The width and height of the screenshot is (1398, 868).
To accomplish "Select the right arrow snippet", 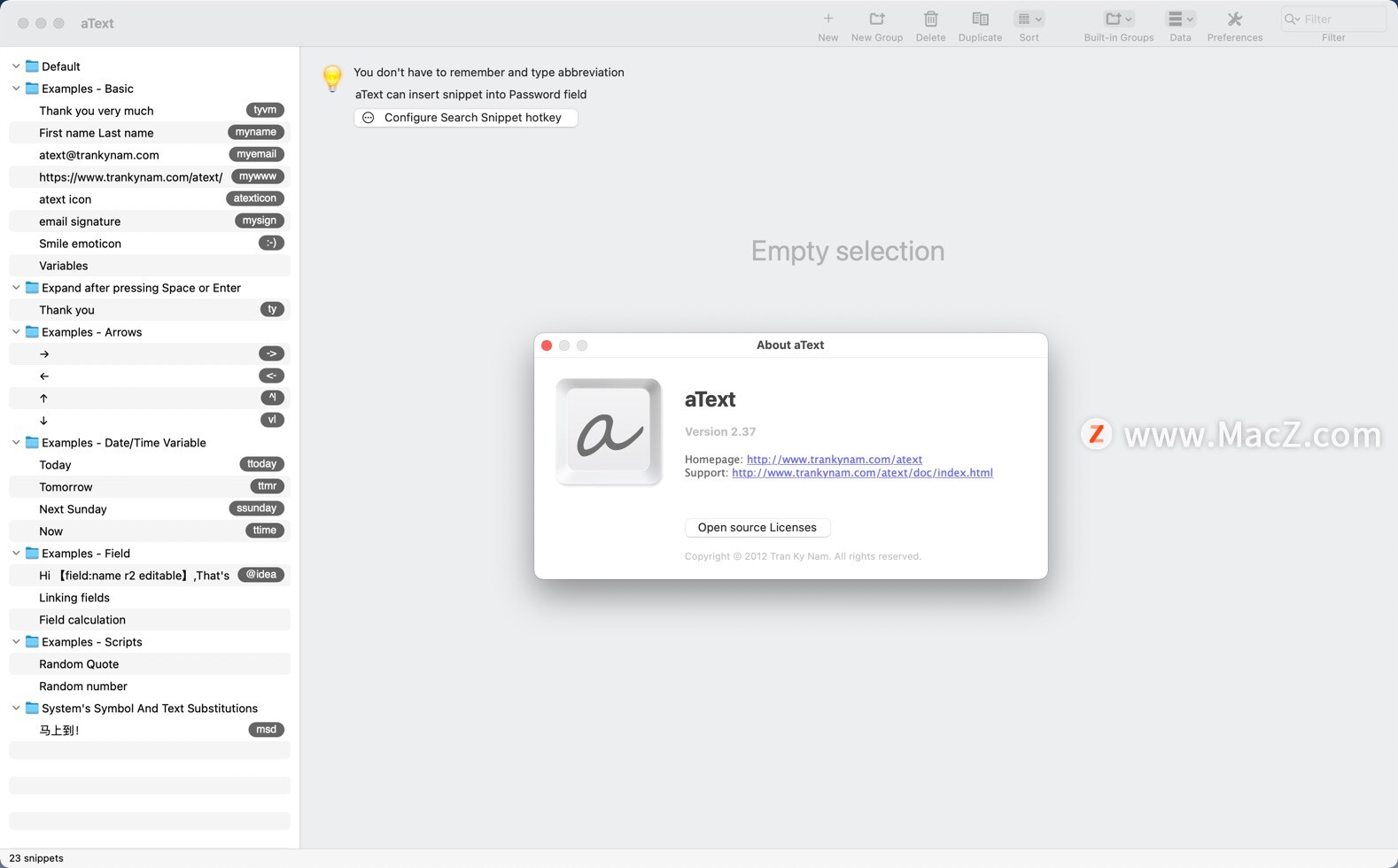I will coord(150,354).
